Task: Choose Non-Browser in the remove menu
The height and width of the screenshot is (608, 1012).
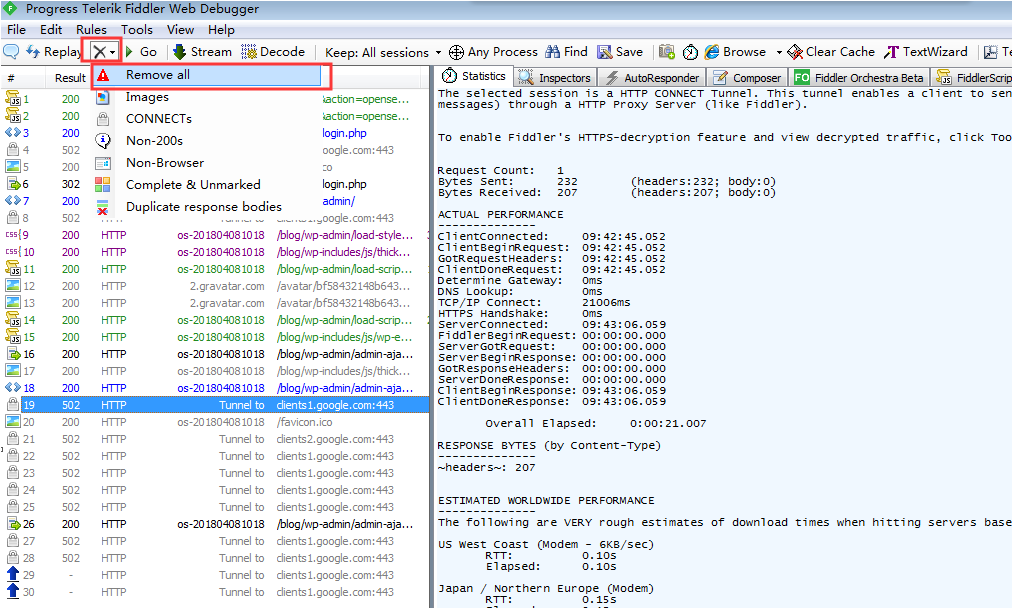Action: (x=207, y=163)
